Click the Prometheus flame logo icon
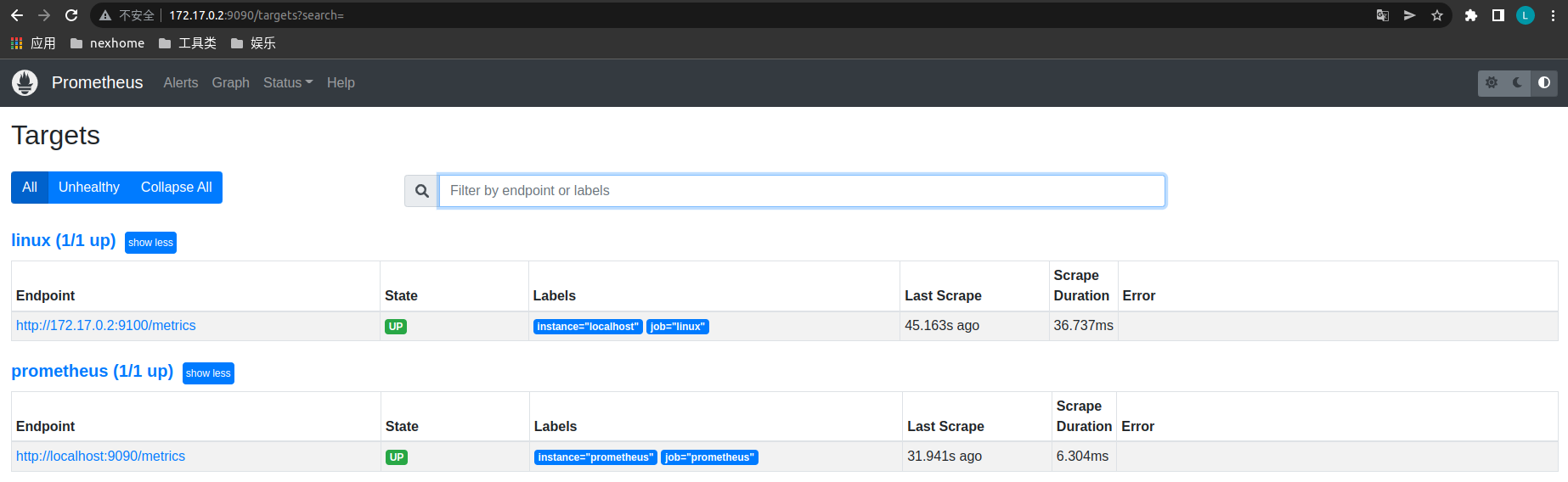 pyautogui.click(x=25, y=82)
